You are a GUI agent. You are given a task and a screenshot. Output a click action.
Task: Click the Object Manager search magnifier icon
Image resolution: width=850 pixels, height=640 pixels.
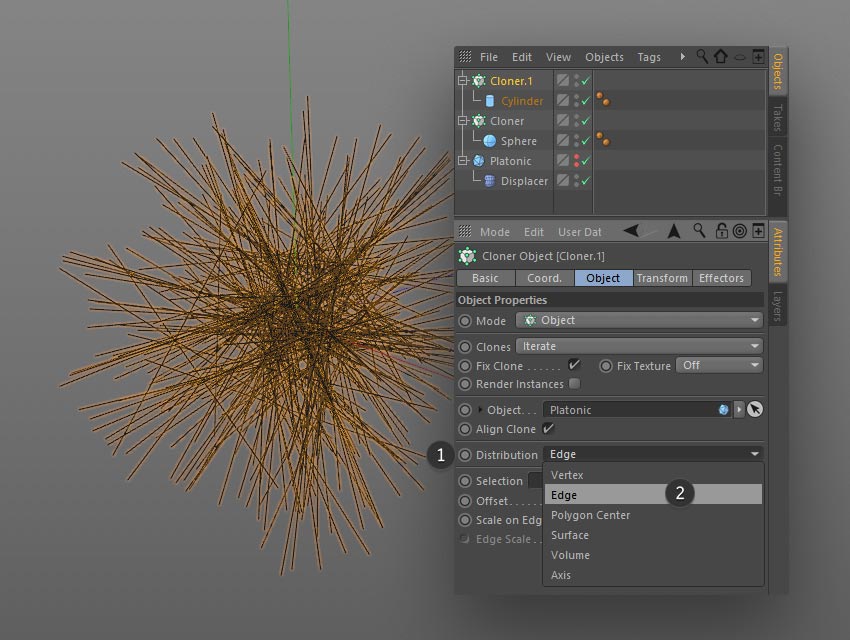[702, 56]
